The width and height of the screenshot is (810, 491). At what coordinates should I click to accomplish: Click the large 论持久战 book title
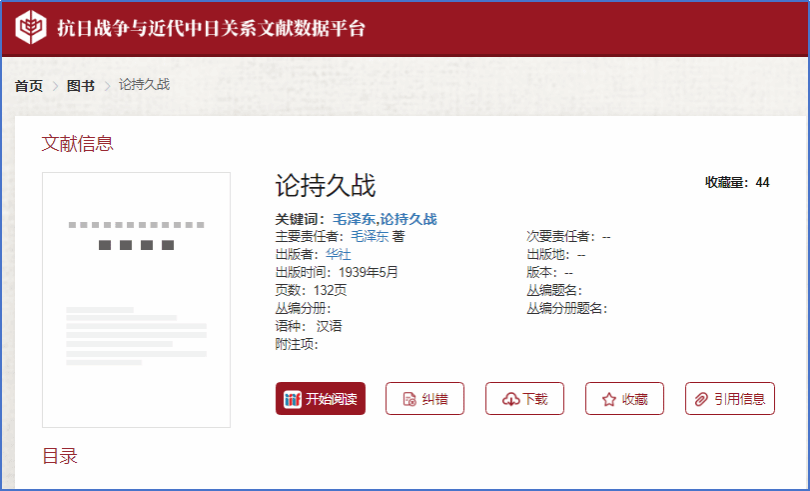tap(326, 186)
